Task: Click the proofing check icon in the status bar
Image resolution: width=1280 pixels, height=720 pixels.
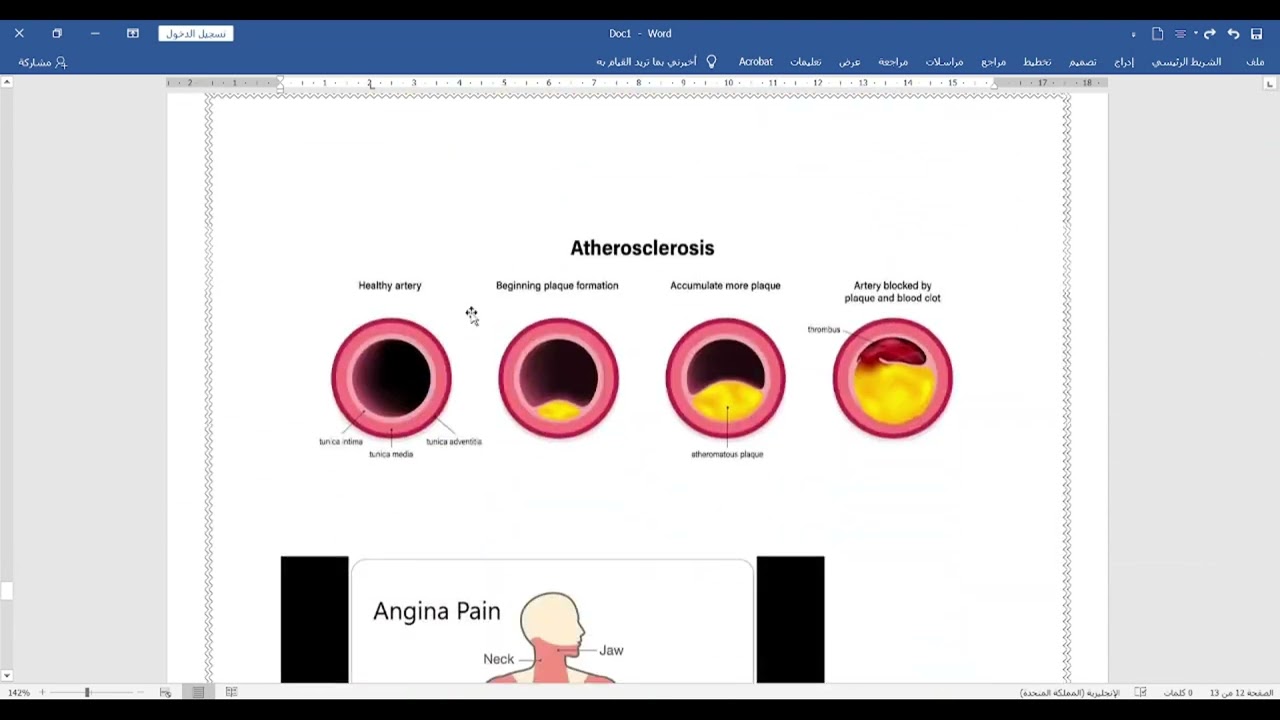Action: (x=1140, y=692)
